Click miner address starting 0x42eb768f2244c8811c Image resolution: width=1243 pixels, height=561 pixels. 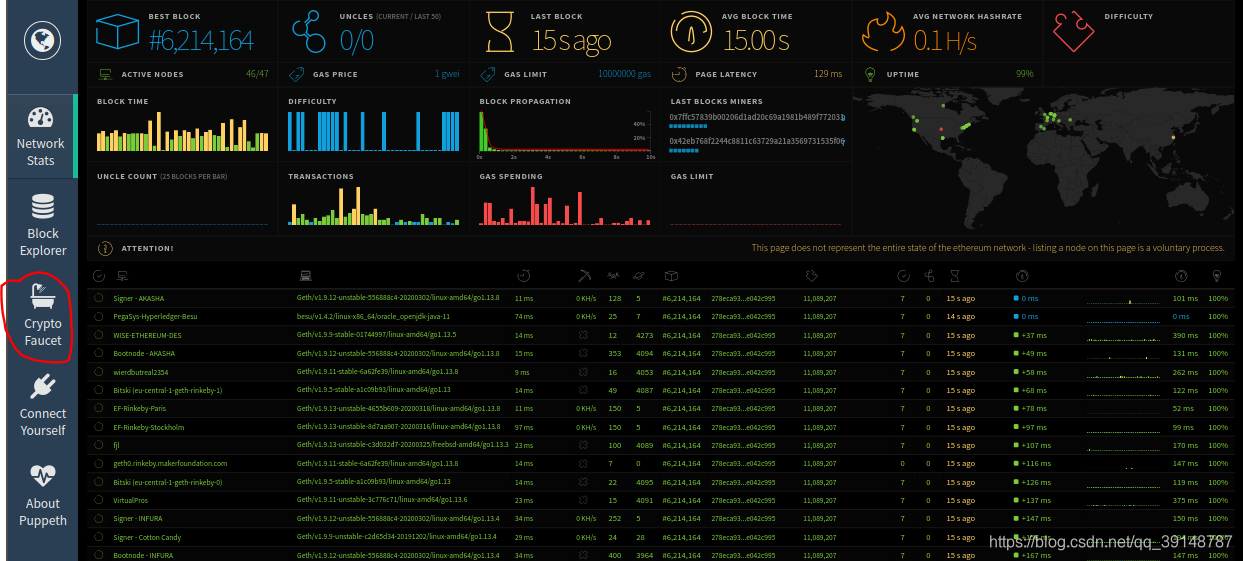[x=757, y=141]
